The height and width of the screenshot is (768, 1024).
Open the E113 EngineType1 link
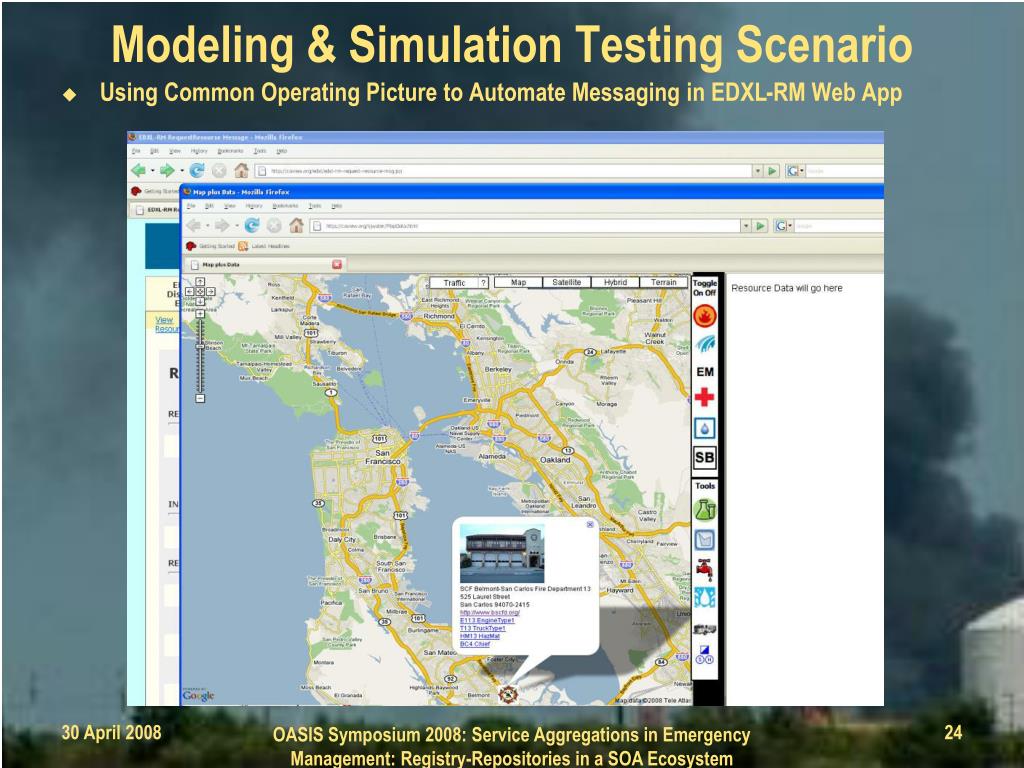pyautogui.click(x=487, y=620)
